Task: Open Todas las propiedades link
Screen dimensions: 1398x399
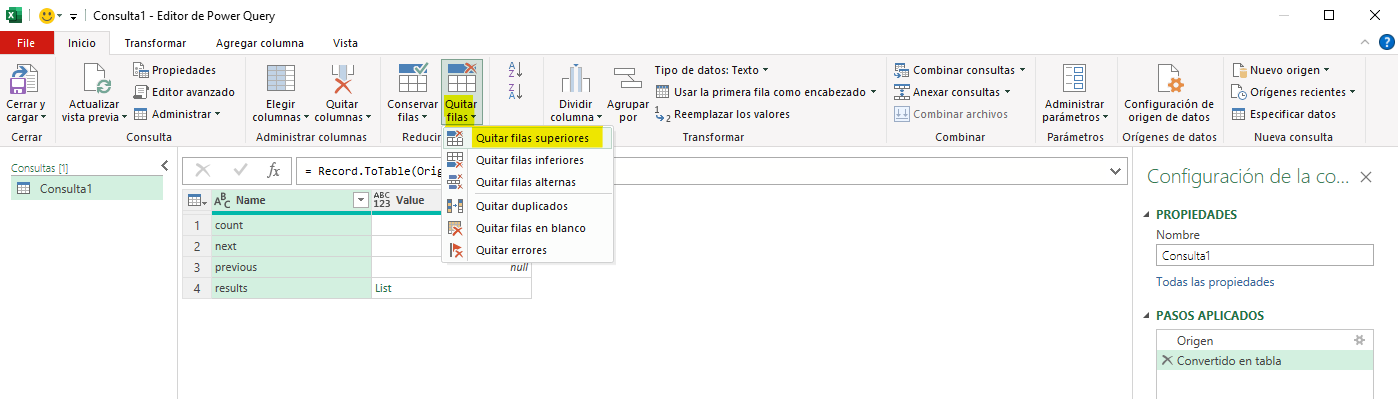Action: pyautogui.click(x=1215, y=282)
